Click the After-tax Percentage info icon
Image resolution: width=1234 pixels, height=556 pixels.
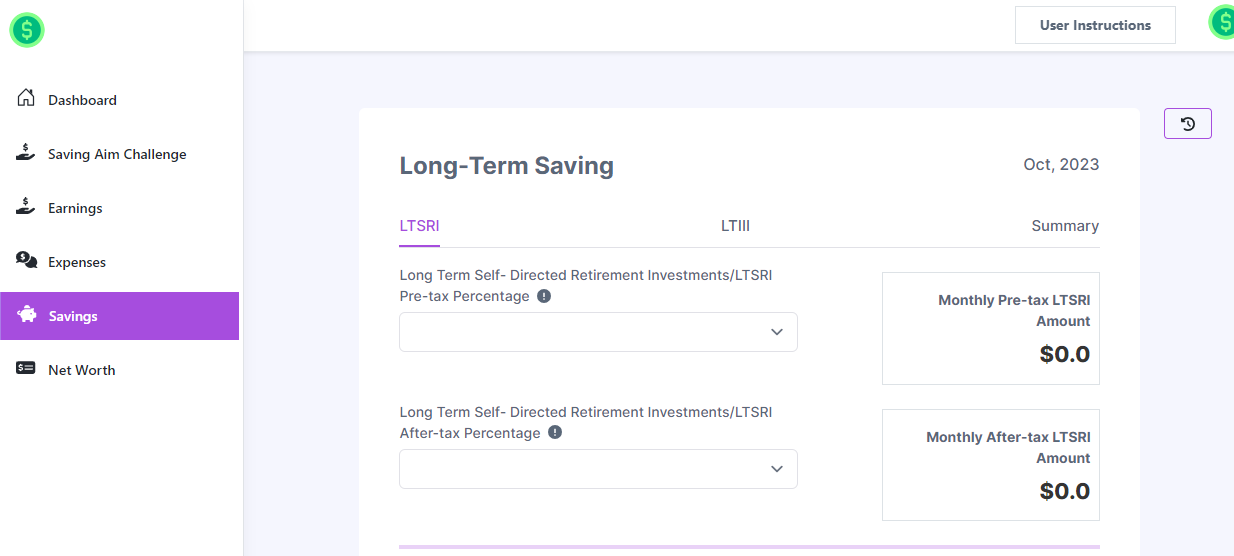tap(555, 433)
